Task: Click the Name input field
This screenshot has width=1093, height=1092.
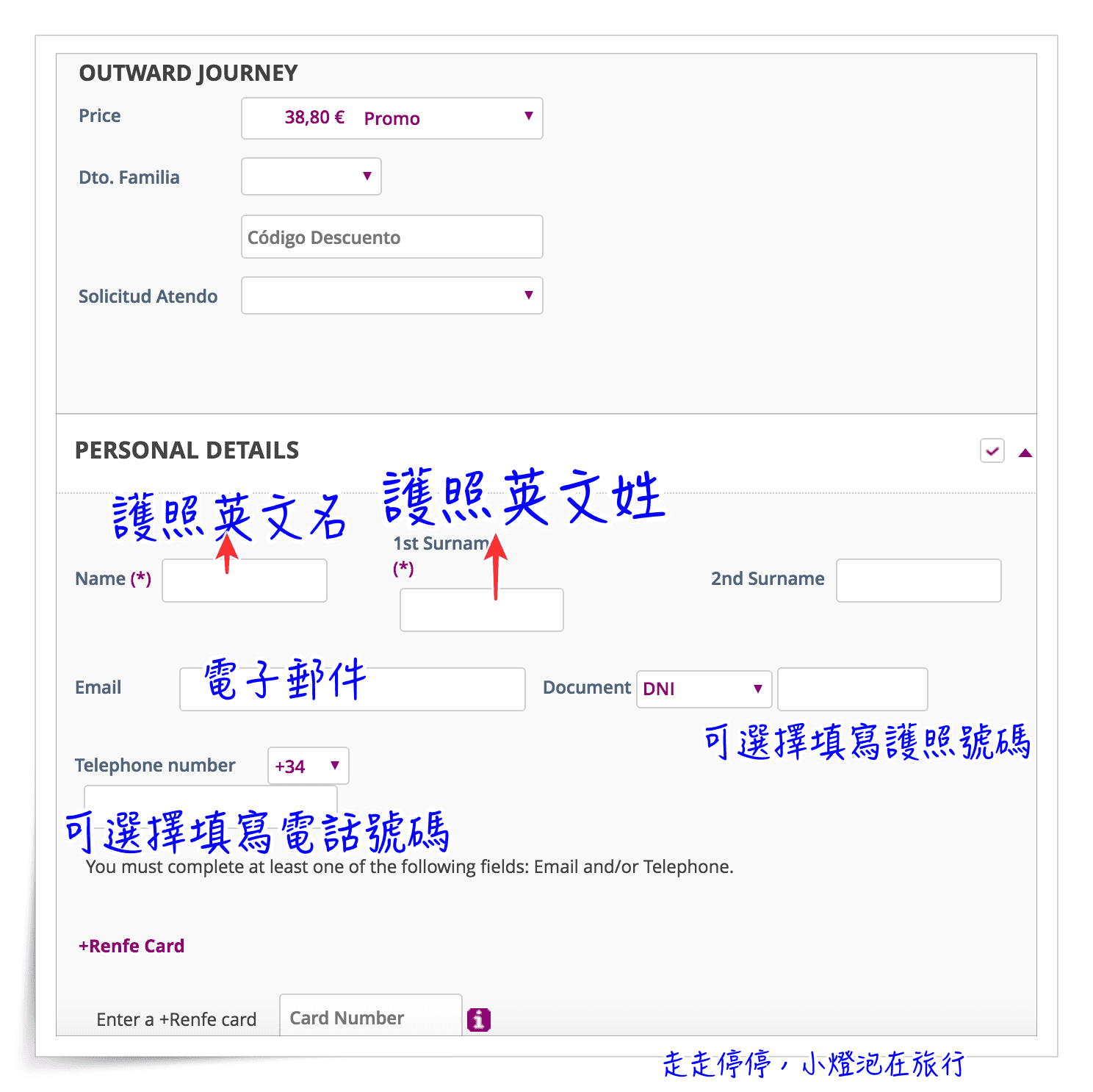Action: coord(245,581)
